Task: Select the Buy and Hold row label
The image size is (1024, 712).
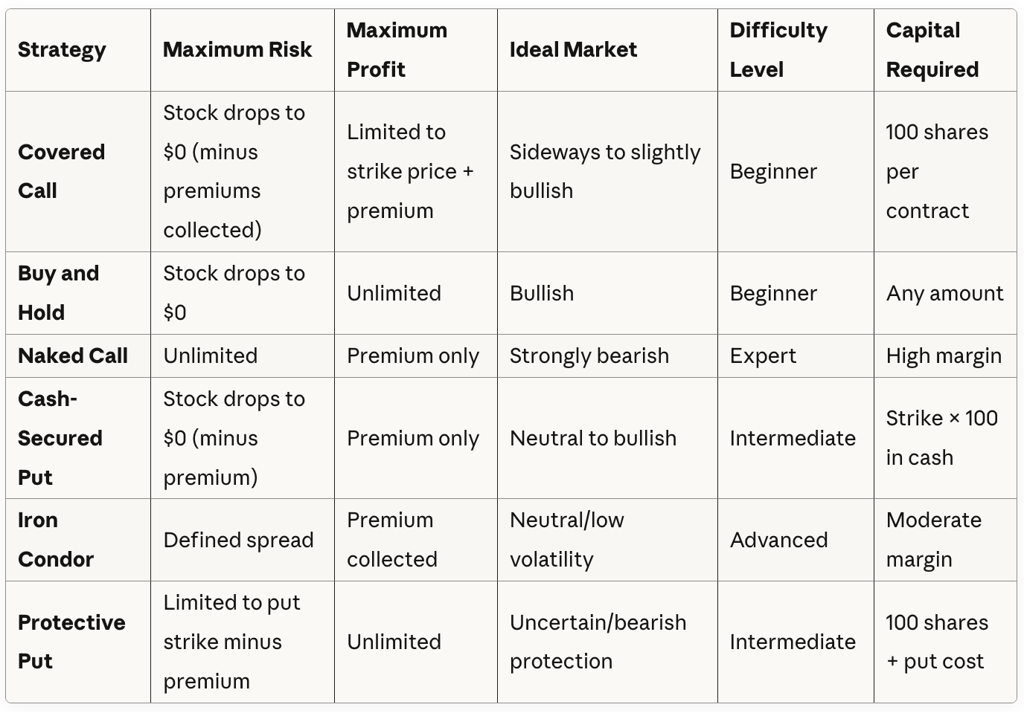Action: [x=58, y=293]
